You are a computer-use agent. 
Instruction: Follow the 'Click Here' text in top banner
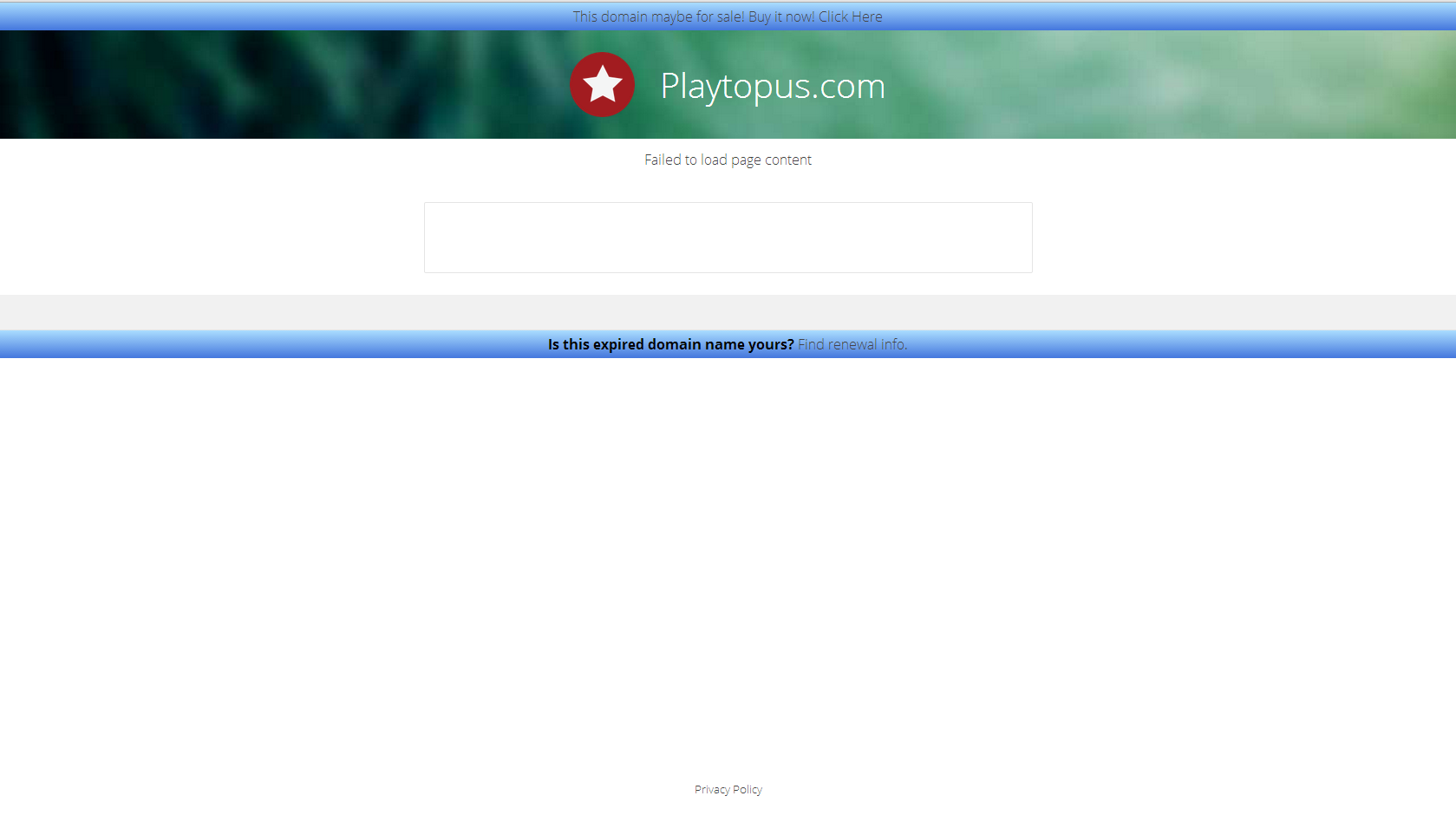850,16
